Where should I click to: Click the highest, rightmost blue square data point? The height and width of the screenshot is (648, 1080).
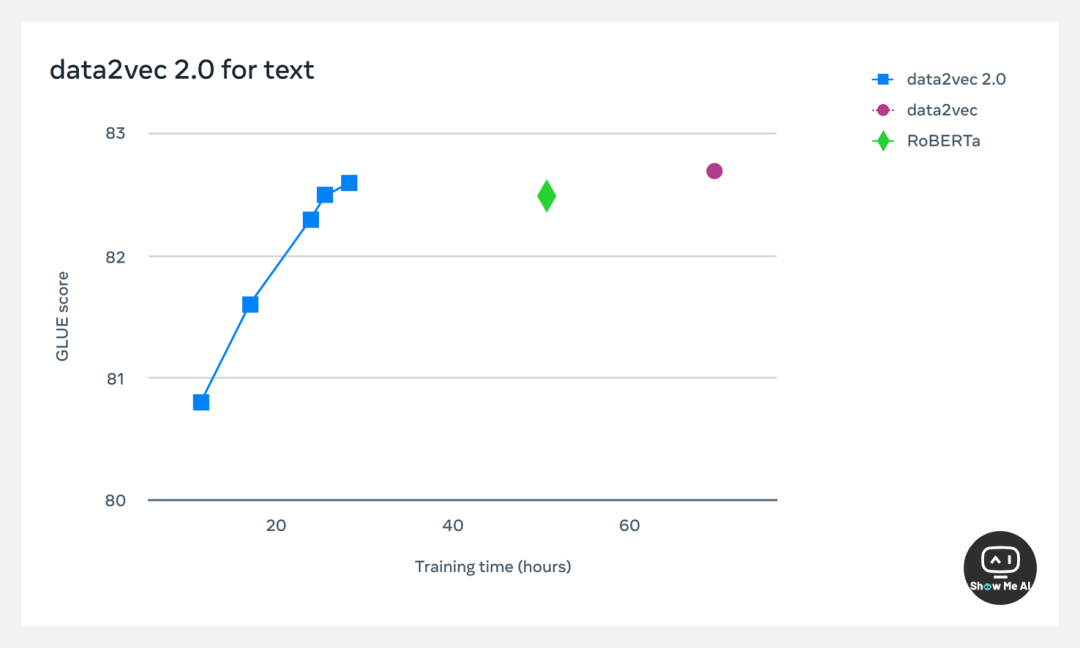[x=349, y=183]
